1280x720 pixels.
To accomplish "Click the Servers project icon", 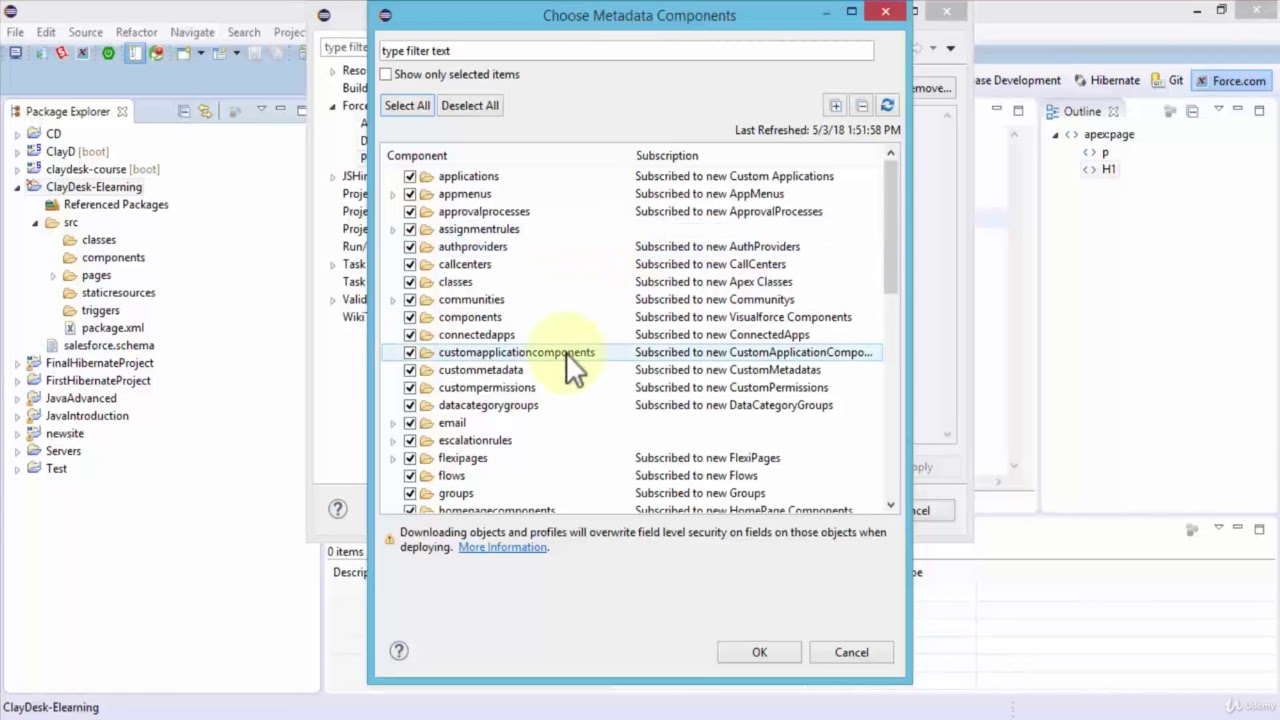I will coord(34,451).
